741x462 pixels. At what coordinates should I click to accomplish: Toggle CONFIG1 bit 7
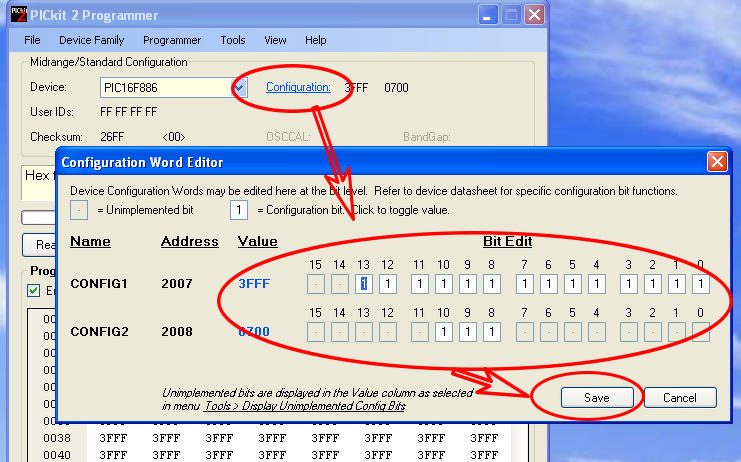[x=525, y=284]
